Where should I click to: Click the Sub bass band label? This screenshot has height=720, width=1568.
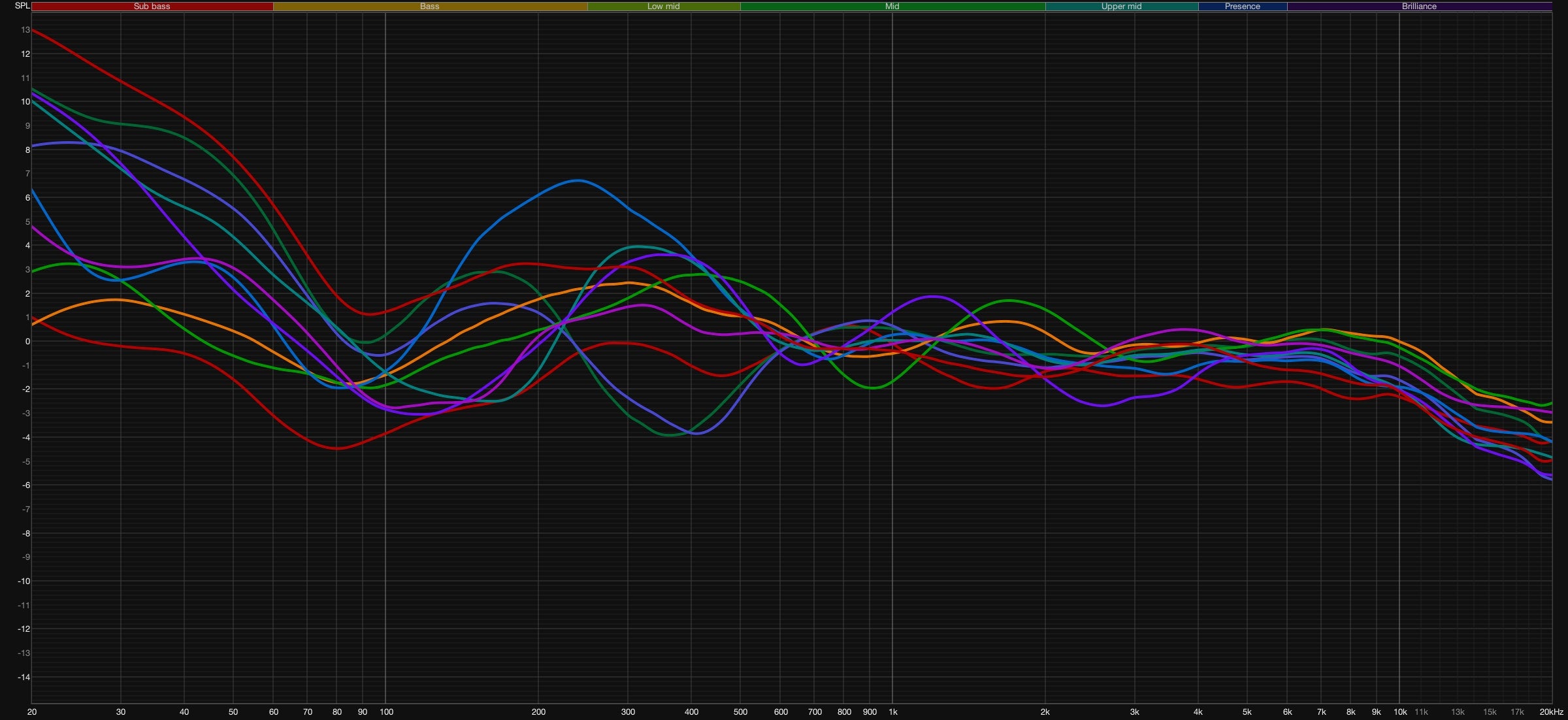tap(152, 7)
